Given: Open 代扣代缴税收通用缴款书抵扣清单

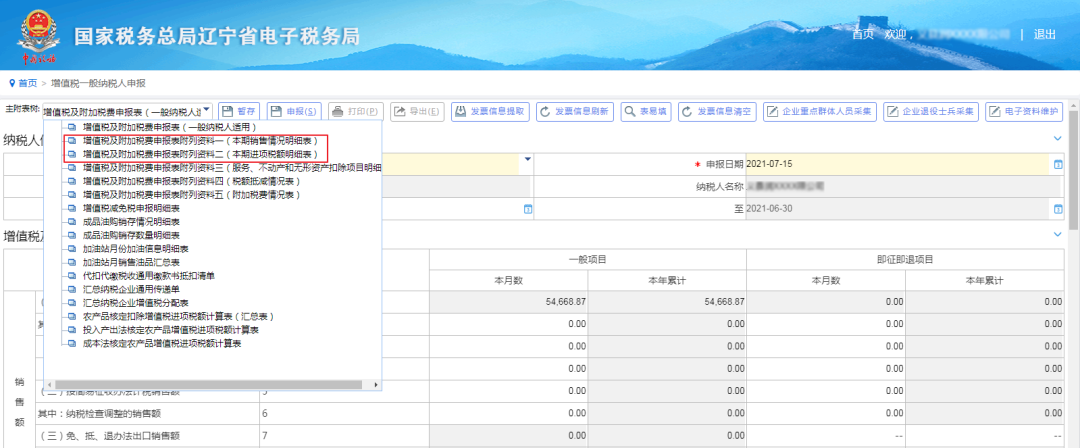Looking at the screenshot, I should coord(149,276).
